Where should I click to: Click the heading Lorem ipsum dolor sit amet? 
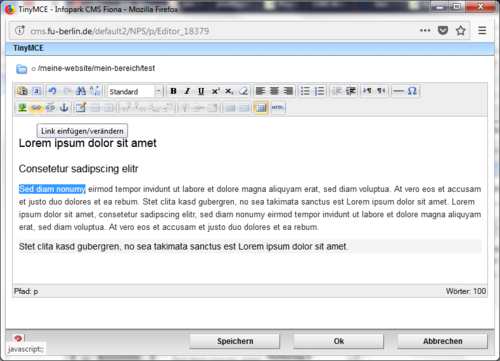point(87,143)
